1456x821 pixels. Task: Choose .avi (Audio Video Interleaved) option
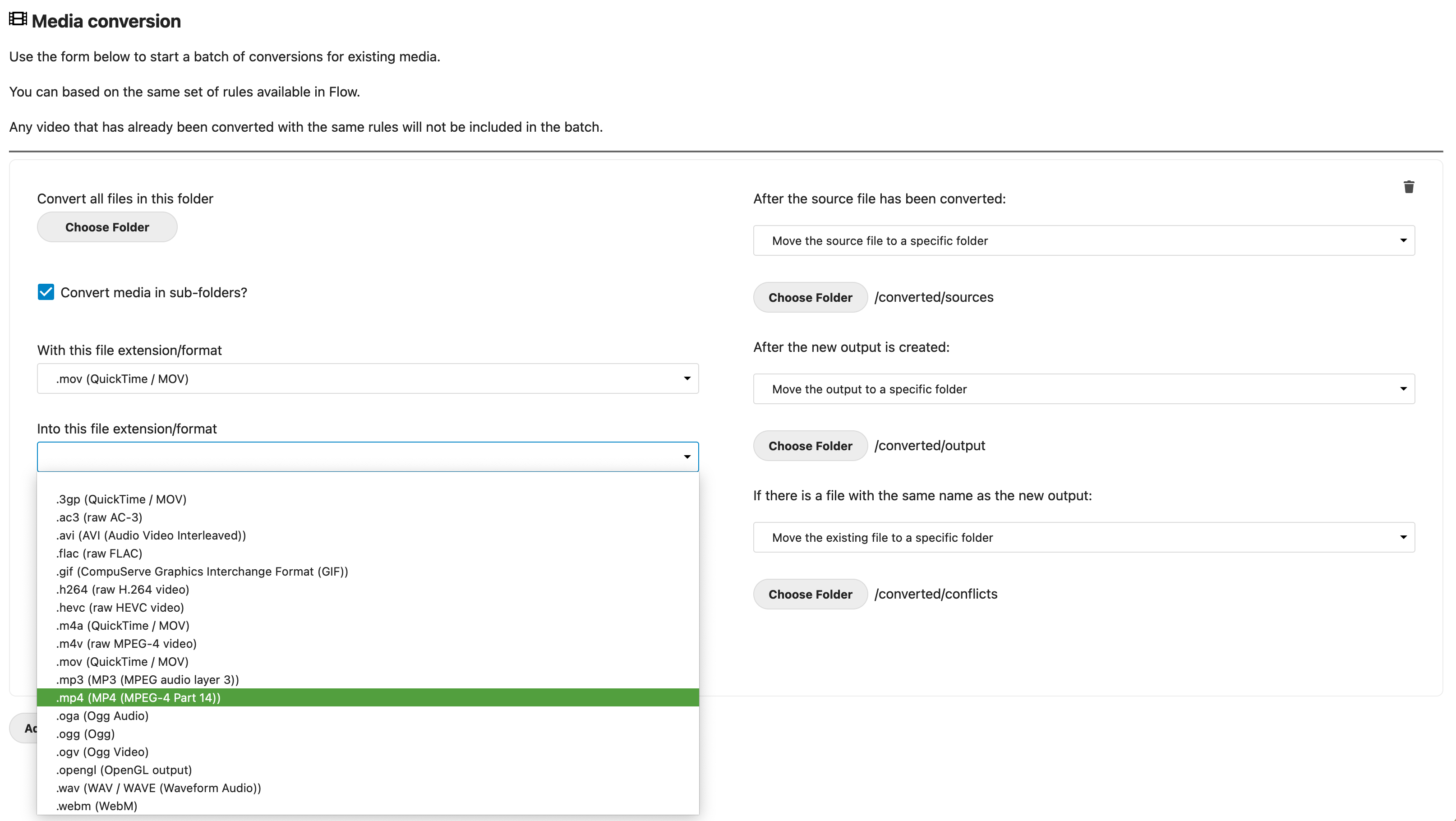(x=151, y=535)
